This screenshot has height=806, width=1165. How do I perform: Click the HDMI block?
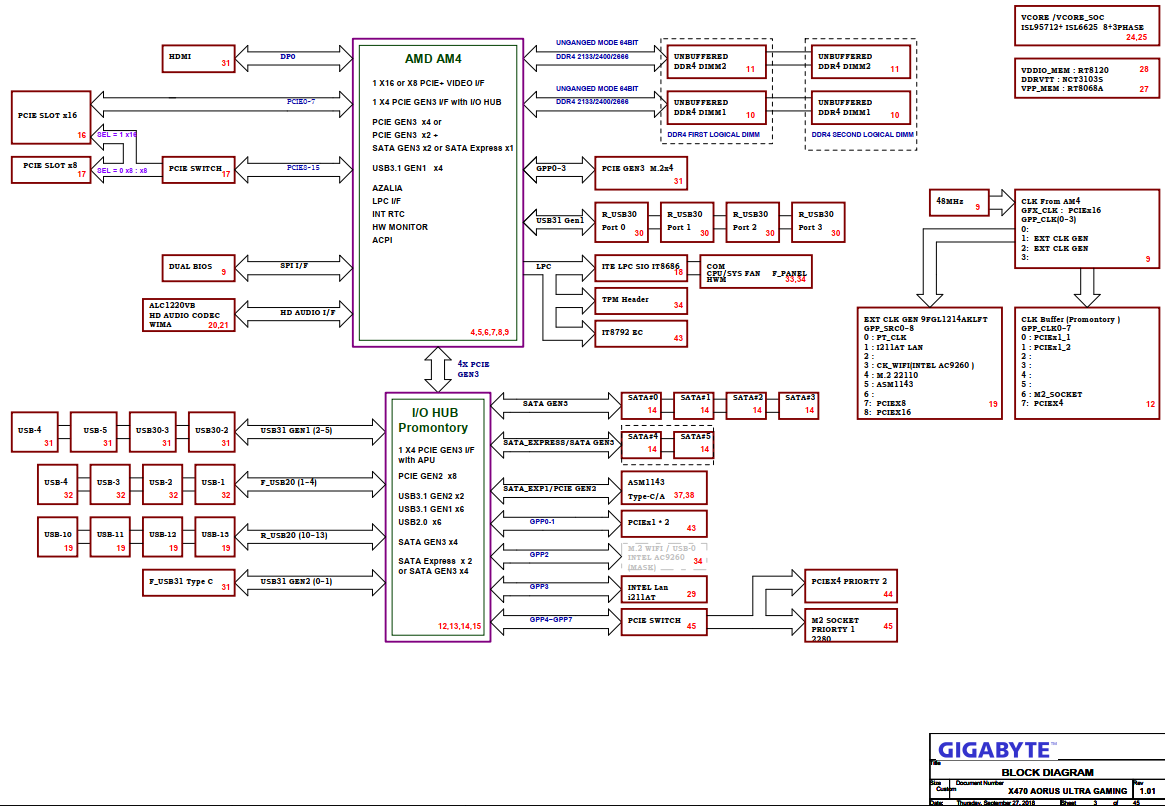pyautogui.click(x=198, y=59)
